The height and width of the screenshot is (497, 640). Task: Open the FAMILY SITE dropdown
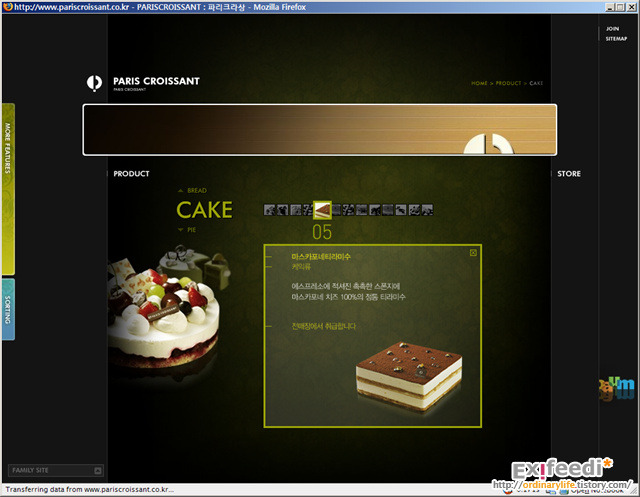pos(56,470)
